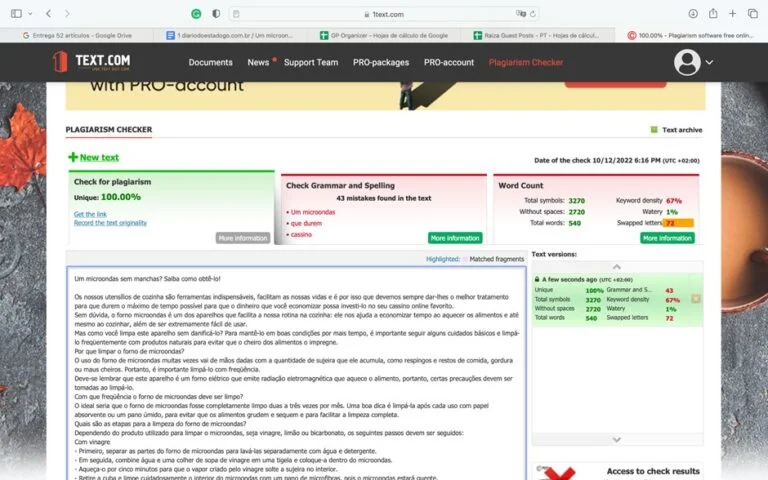This screenshot has width=768, height=480.
Task: Open the downloads icon
Action: [693, 14]
